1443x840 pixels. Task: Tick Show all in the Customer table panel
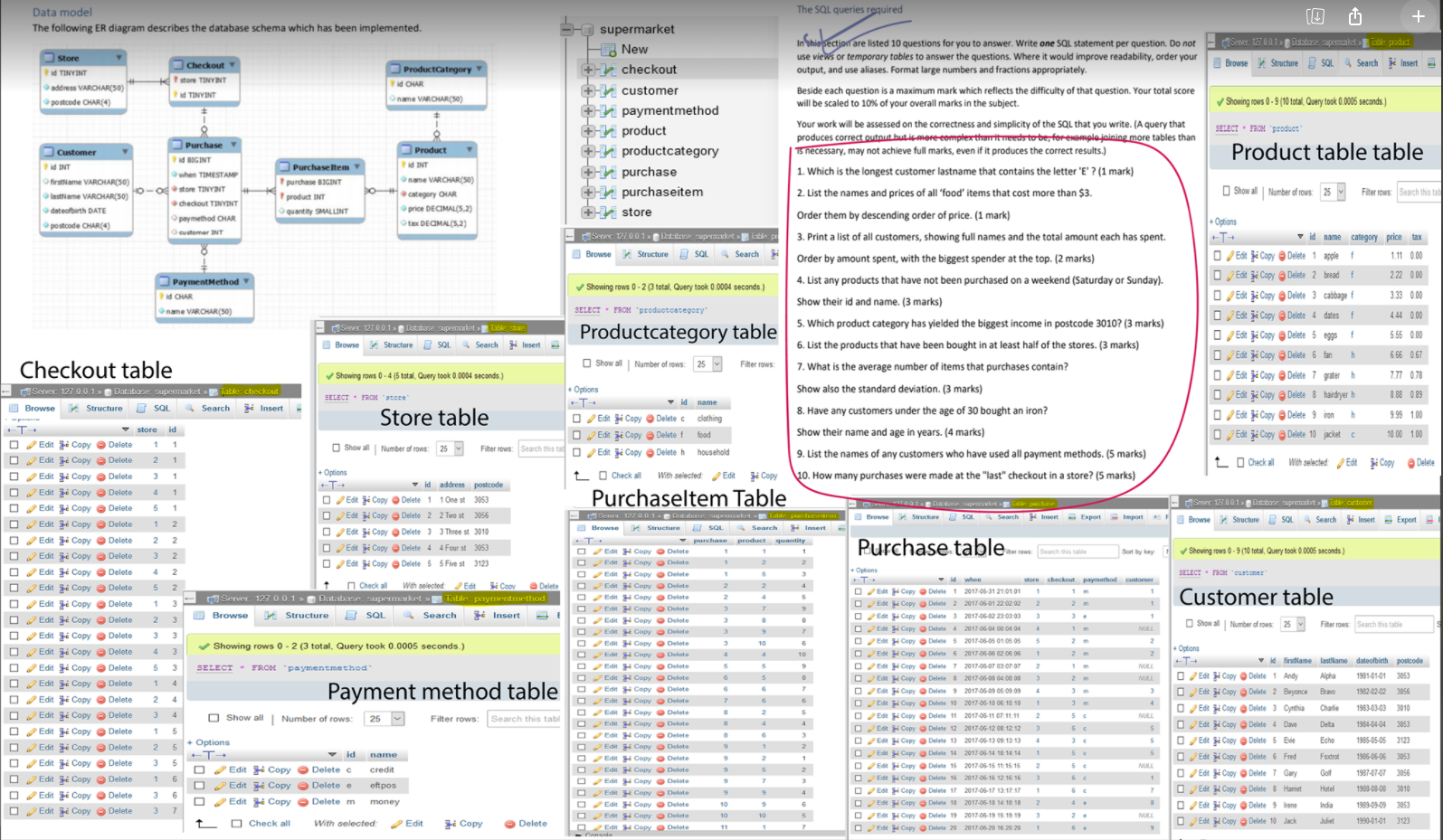click(1189, 623)
